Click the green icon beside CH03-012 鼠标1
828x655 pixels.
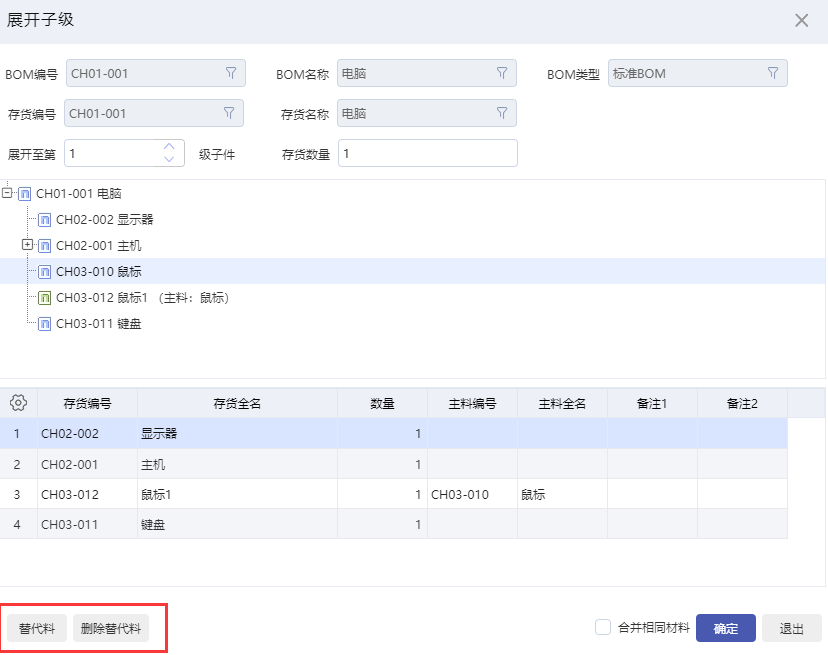coord(45,298)
